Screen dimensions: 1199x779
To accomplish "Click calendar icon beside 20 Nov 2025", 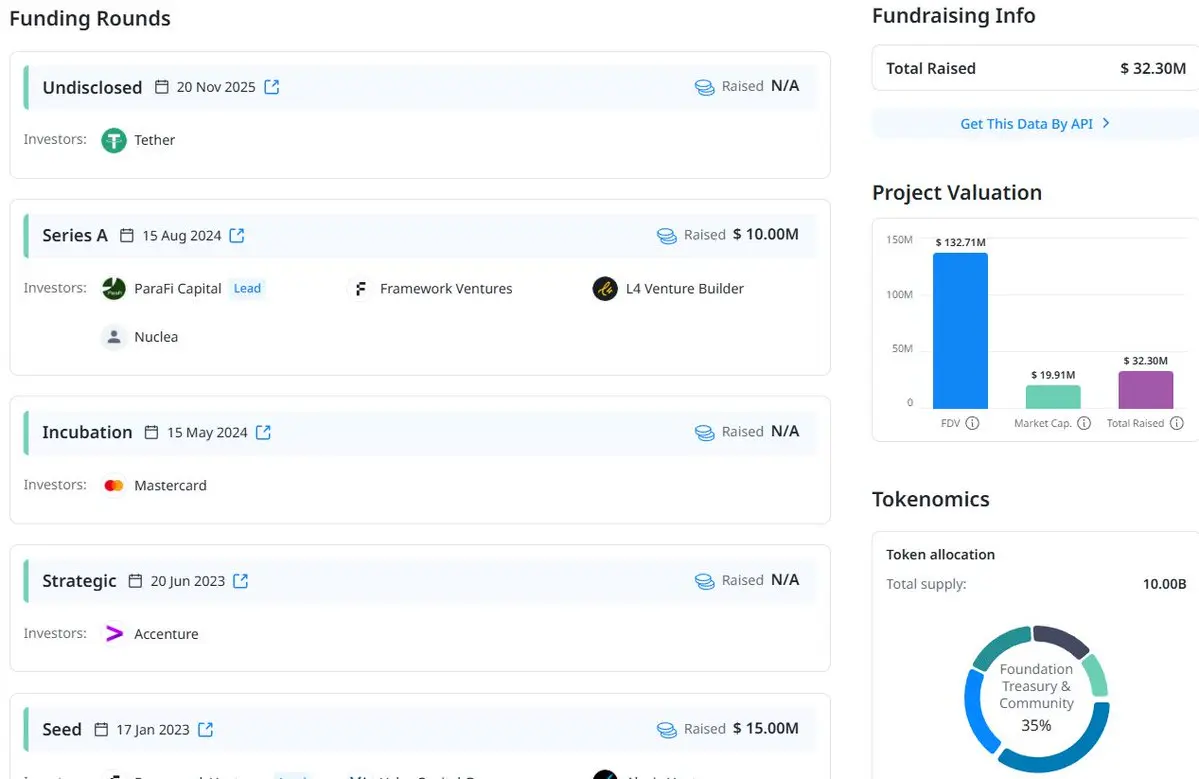I will tap(161, 87).
